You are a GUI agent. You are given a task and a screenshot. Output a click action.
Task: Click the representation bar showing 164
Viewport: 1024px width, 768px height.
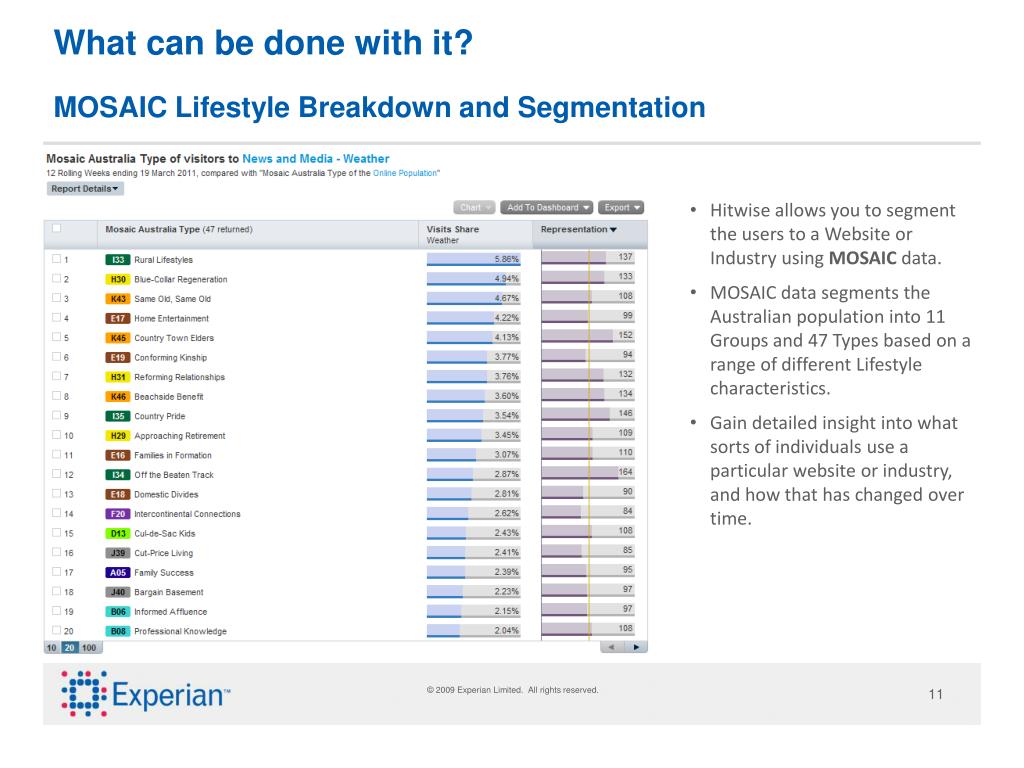[588, 472]
